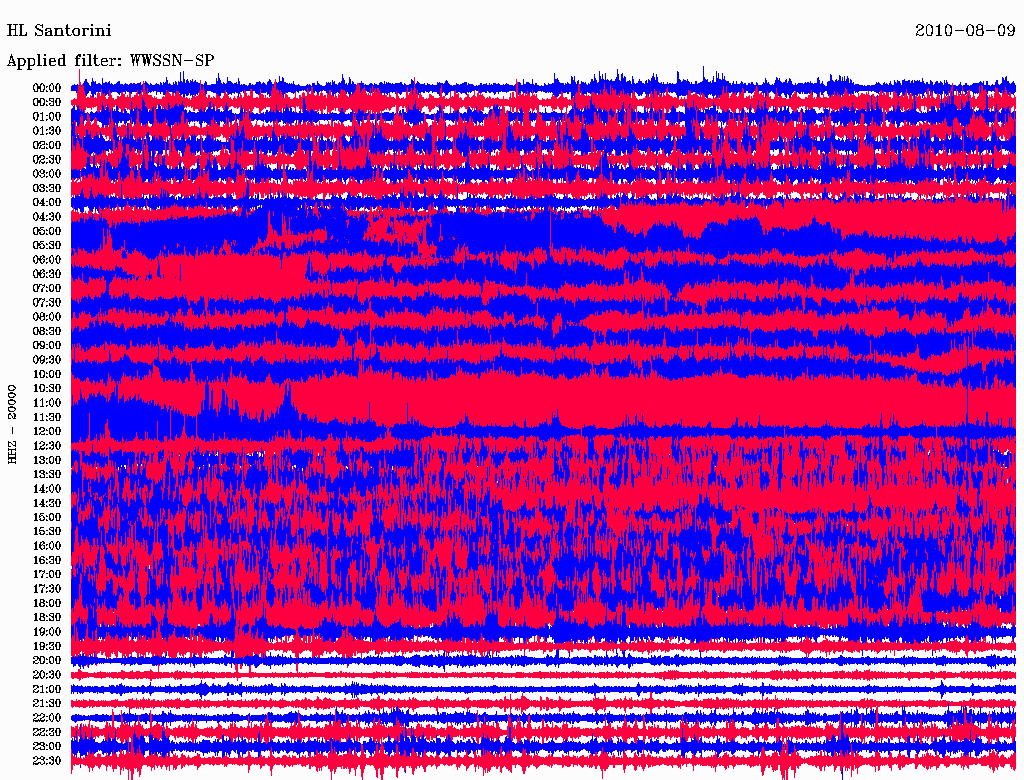This screenshot has height=780, width=1024.
Task: Select the 23:00 time label
Action: click(46, 746)
